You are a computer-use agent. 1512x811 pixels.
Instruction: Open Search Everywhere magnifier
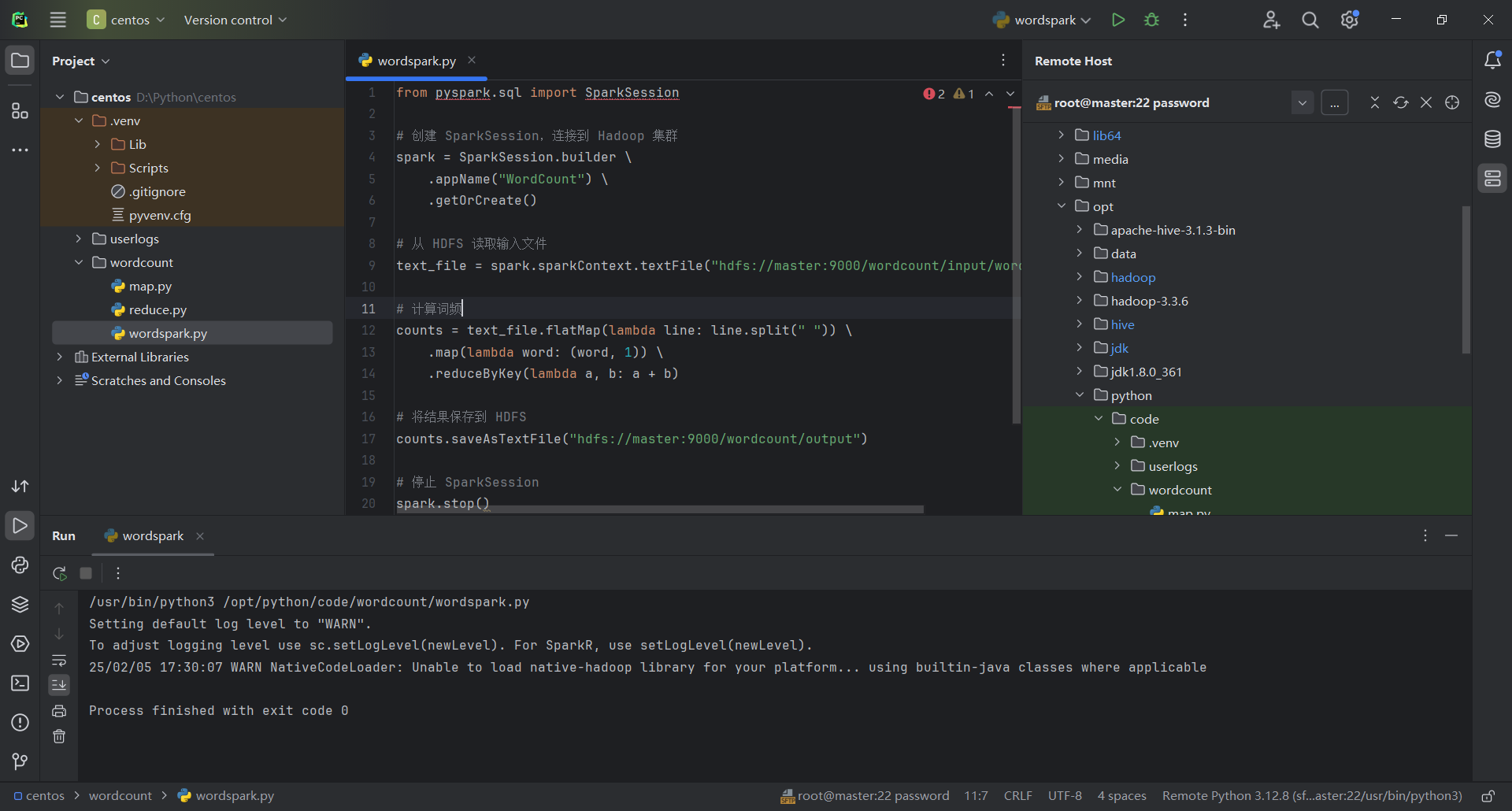[x=1310, y=20]
